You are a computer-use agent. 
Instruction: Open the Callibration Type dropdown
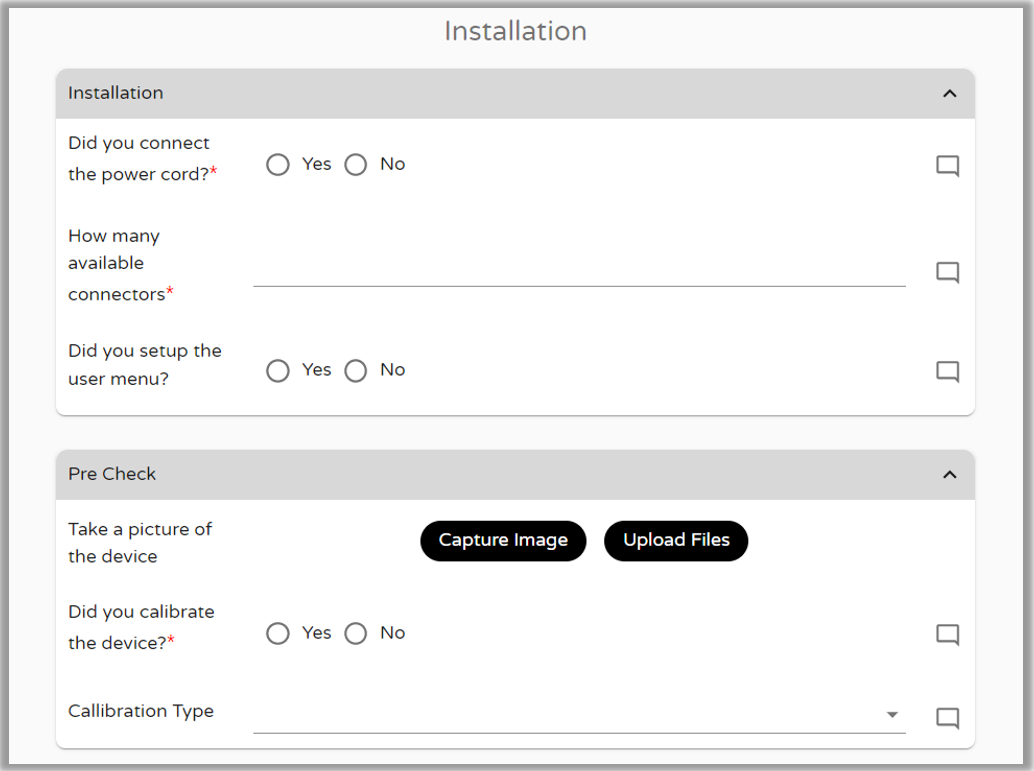(893, 715)
